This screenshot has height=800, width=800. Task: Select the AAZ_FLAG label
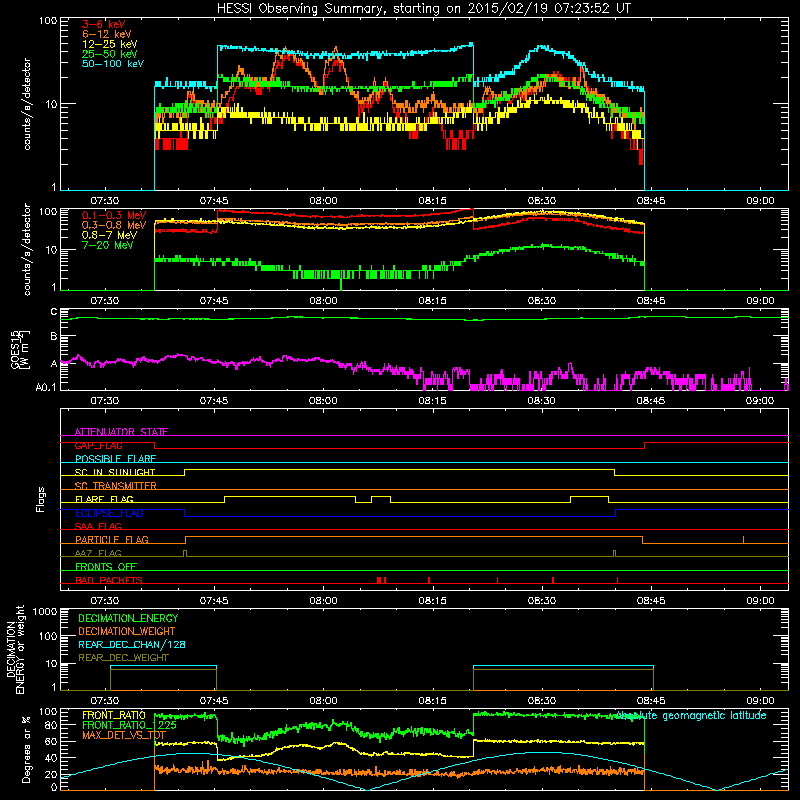98,553
